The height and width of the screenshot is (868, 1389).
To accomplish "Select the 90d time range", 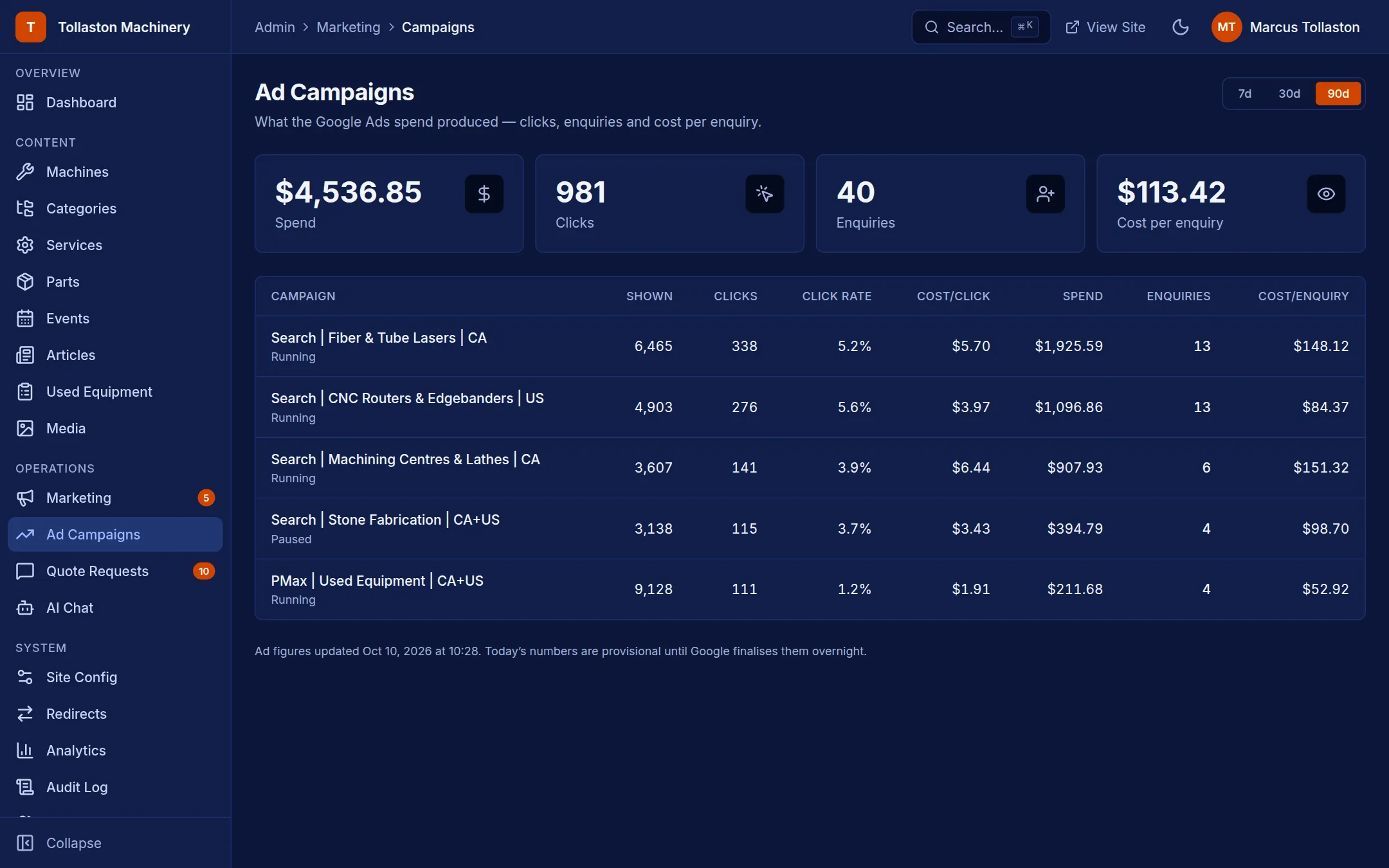I will point(1338,94).
